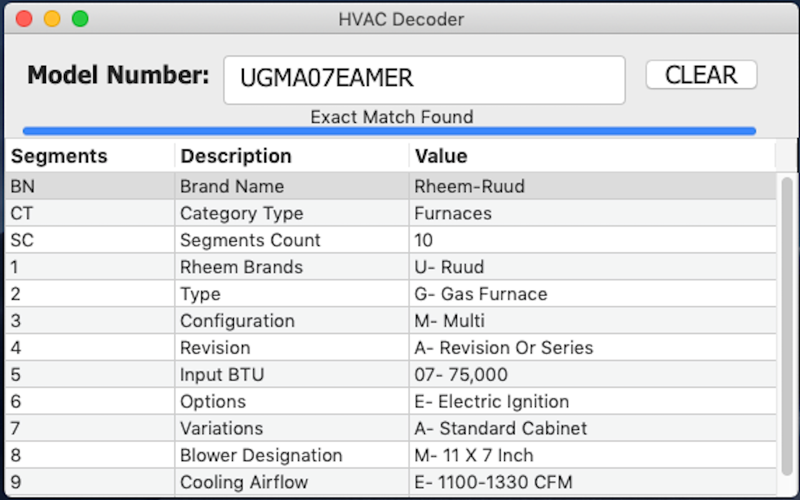Select the Variations description cell
800x500 pixels.
coord(292,429)
